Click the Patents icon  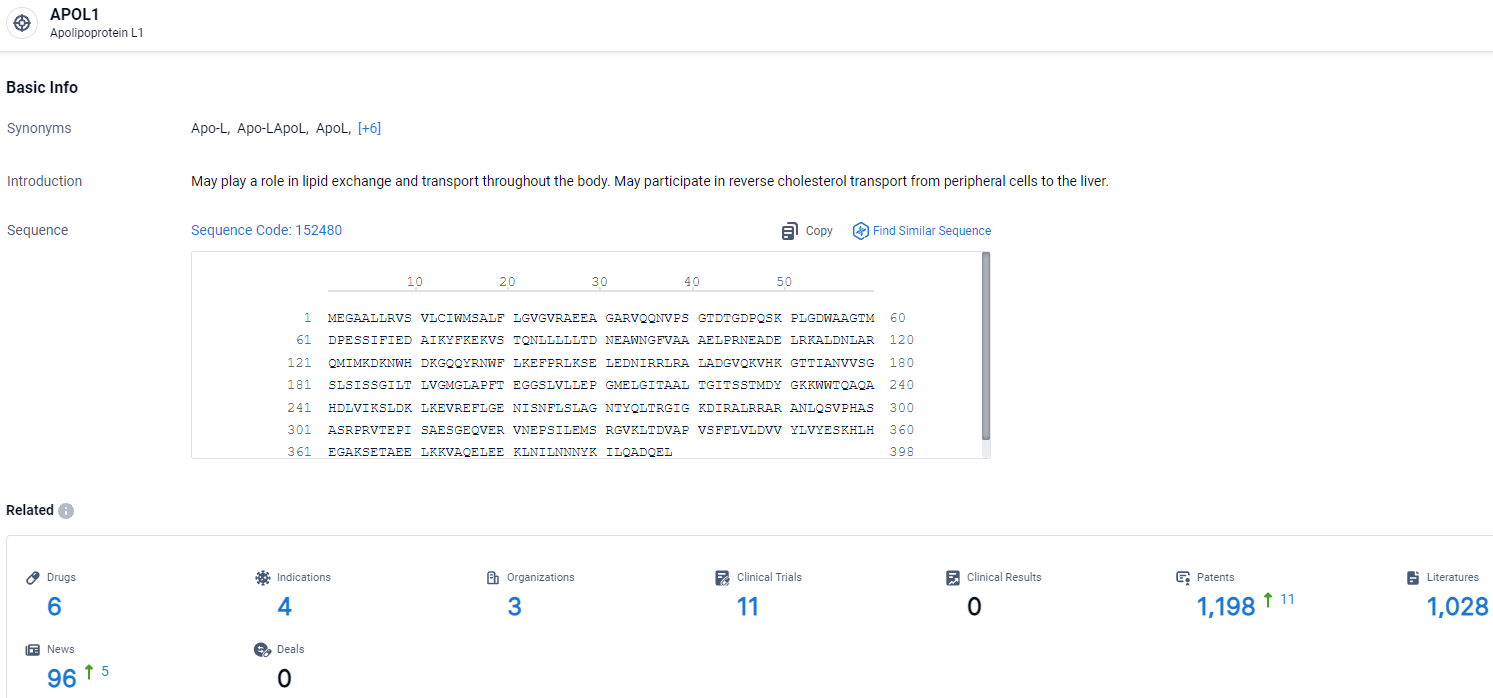click(x=1183, y=578)
